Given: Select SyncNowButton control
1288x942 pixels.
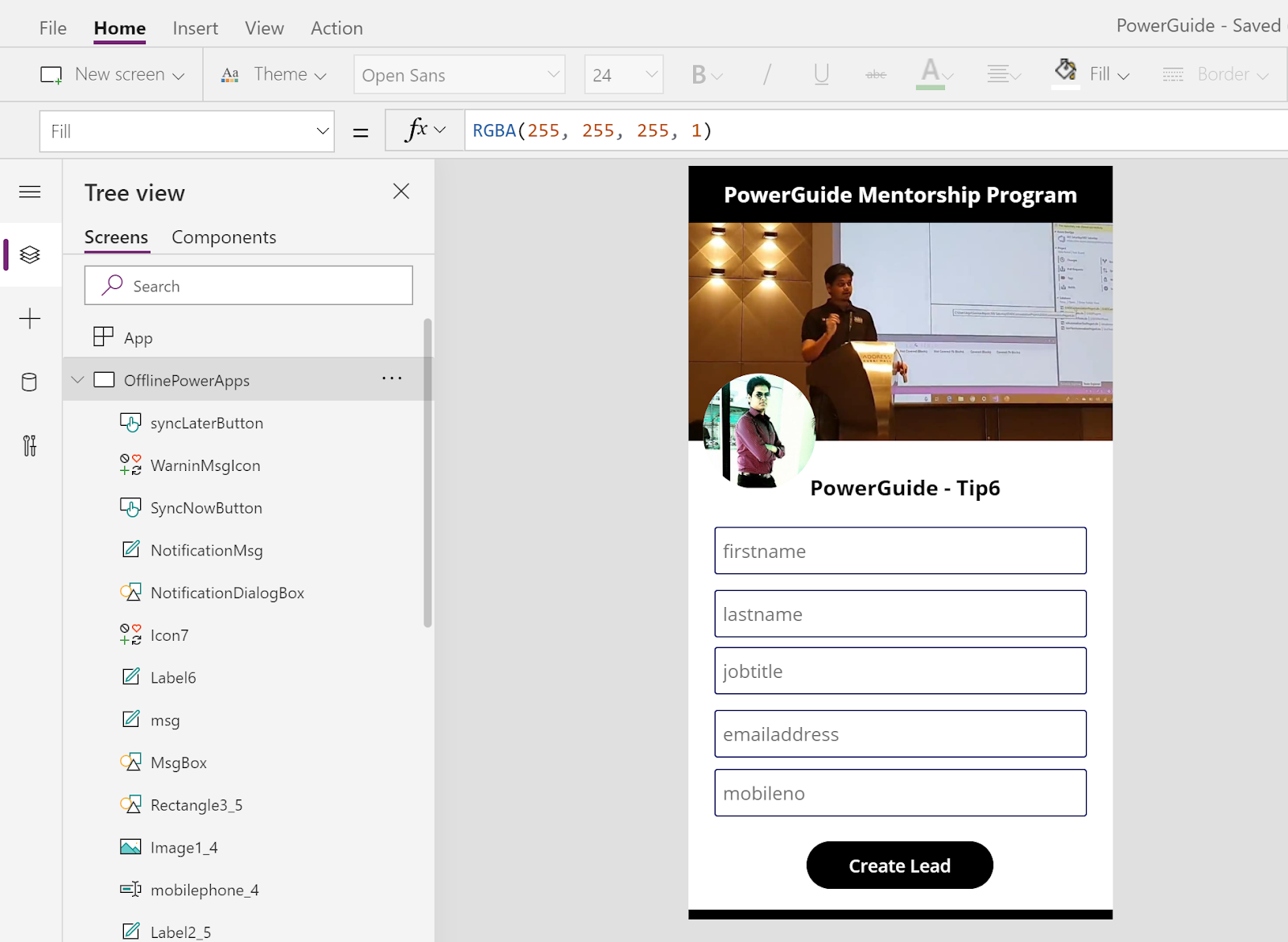Looking at the screenshot, I should (x=206, y=508).
